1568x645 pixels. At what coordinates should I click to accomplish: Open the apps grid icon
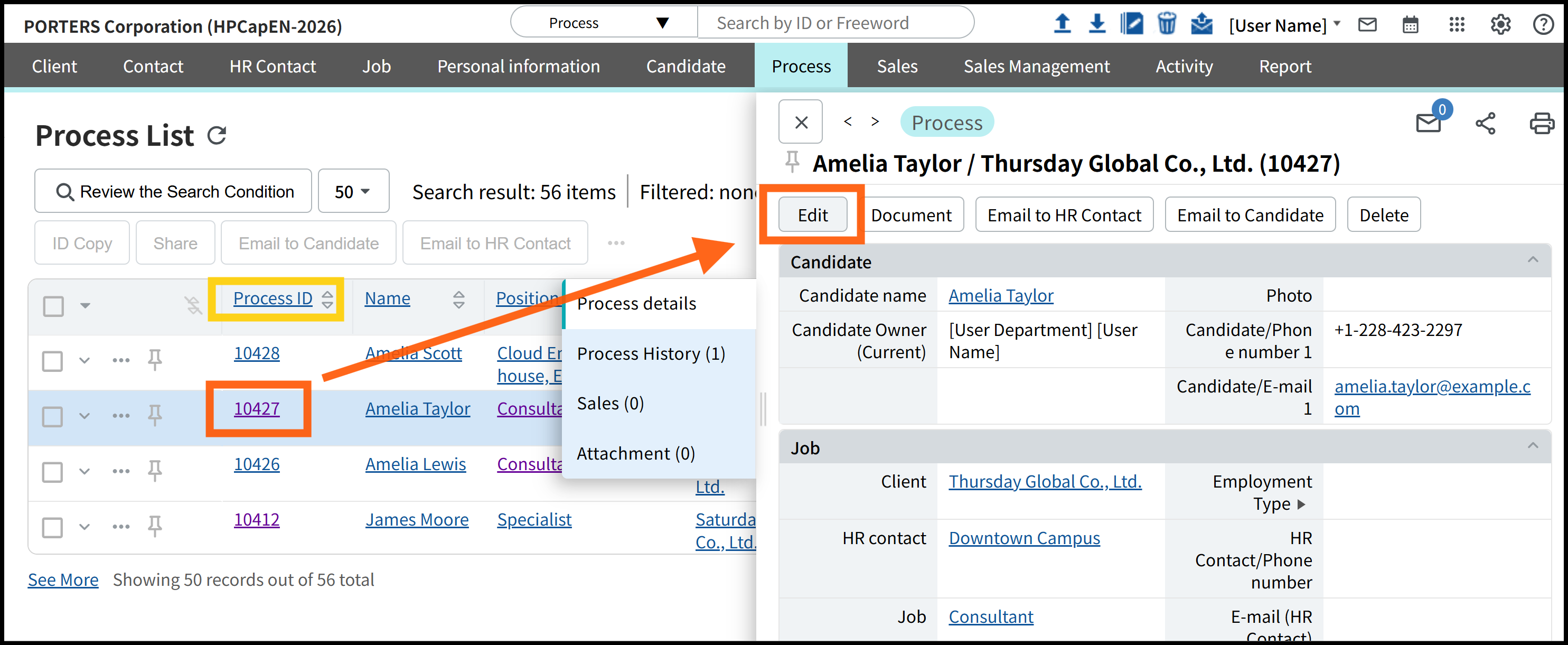1457,25
